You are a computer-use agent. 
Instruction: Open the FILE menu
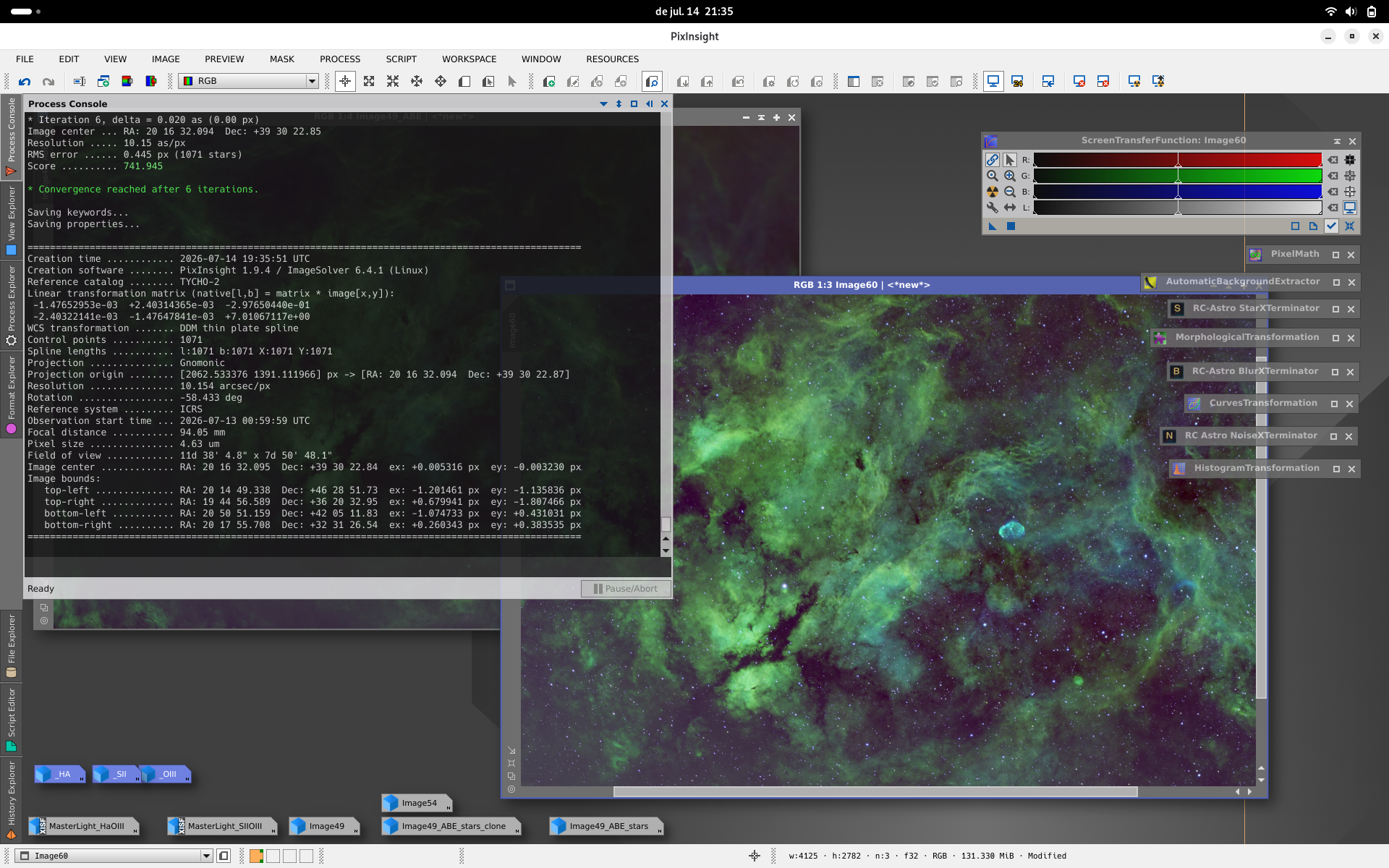point(25,59)
